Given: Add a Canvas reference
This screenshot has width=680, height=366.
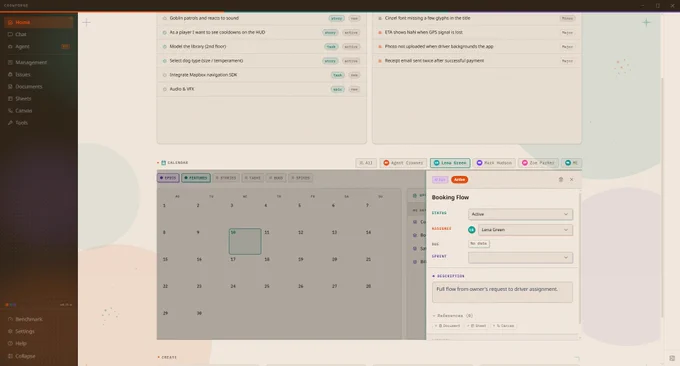Looking at the screenshot, I should (x=503, y=326).
